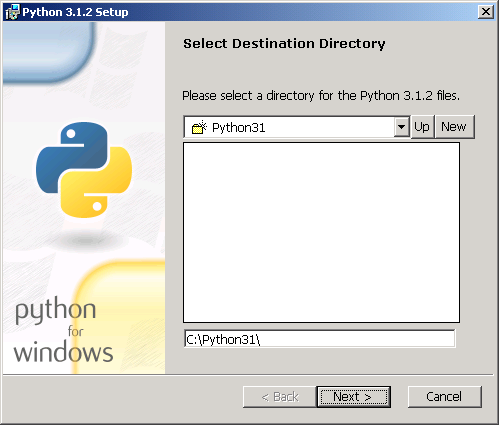Focus the C:\Python31\ path field
Viewport: 499px width, 425px height.
coord(319,339)
